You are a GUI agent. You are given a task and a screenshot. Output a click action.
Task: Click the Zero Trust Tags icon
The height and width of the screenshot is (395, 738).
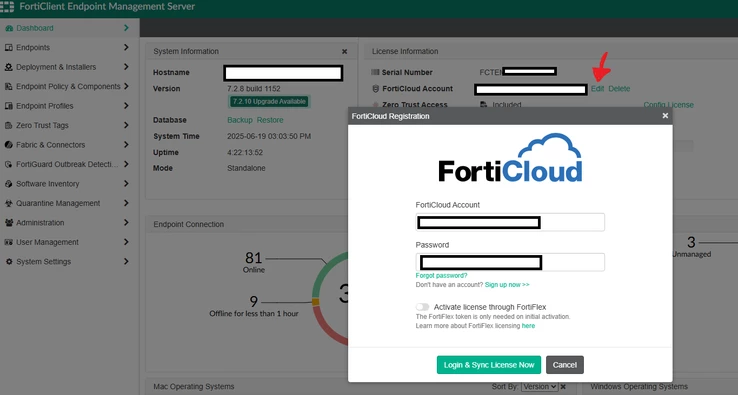coord(8,125)
